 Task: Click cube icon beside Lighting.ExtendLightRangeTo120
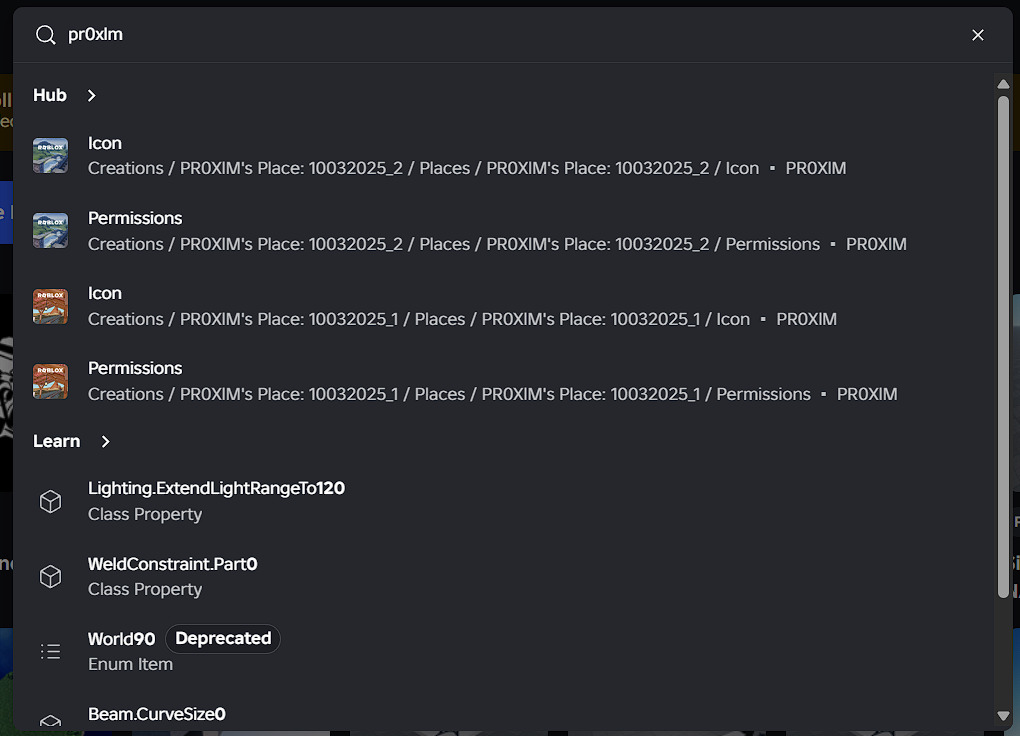click(51, 501)
